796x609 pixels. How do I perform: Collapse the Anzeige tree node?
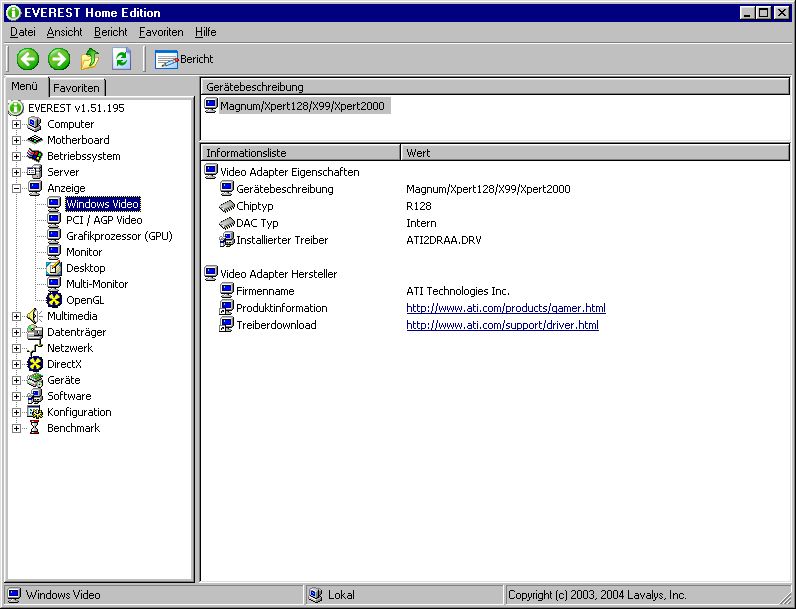[x=16, y=188]
